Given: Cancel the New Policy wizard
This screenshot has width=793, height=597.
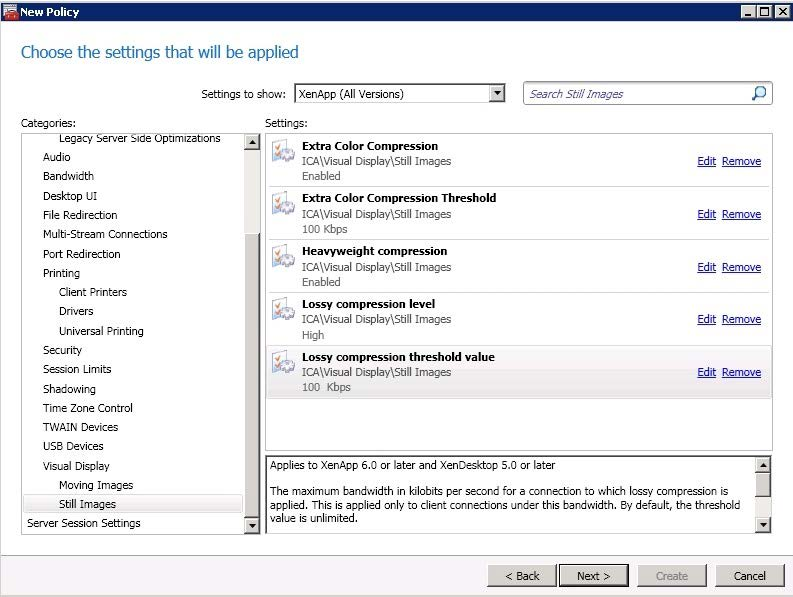Looking at the screenshot, I should pyautogui.click(x=750, y=576).
